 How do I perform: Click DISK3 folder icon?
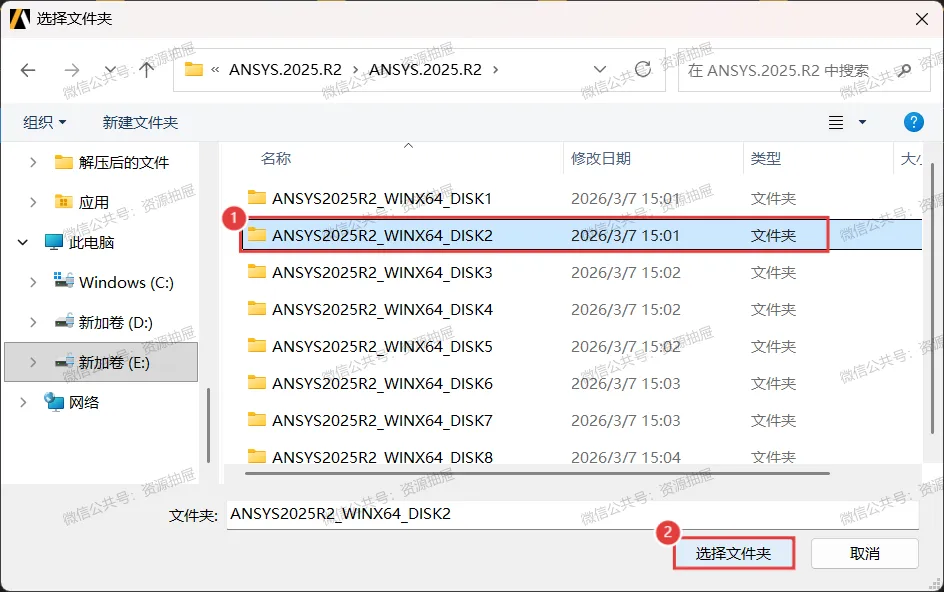click(257, 271)
